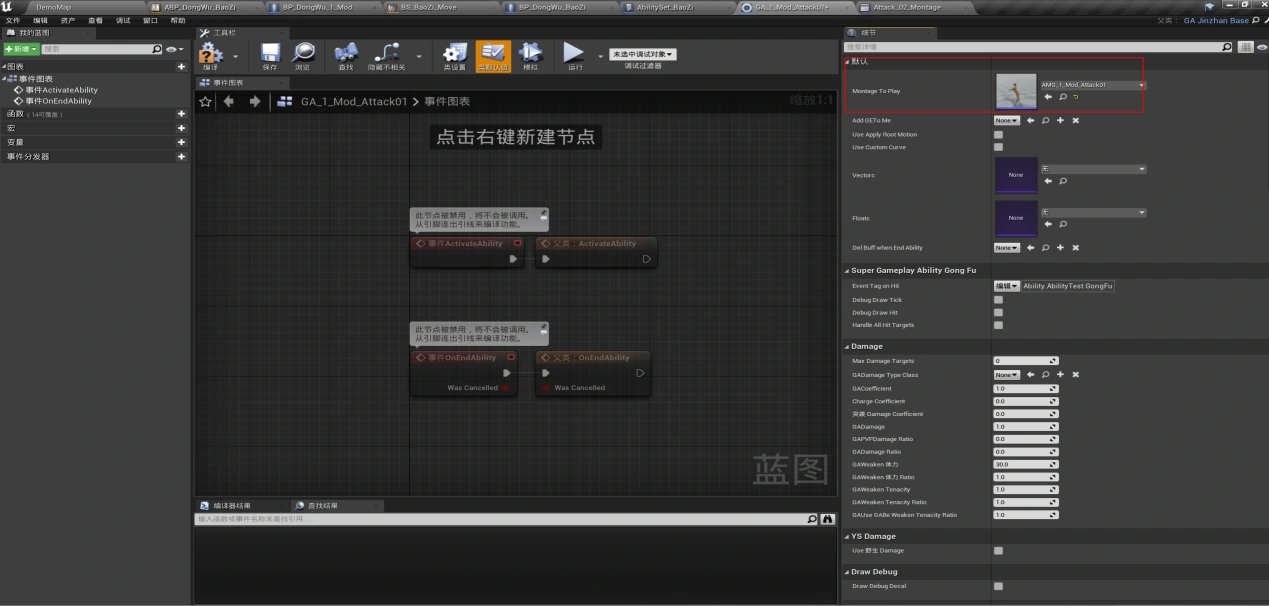Image resolution: width=1269 pixels, height=606 pixels.
Task: Click plus icon in Add GETo Me row
Action: tap(1060, 121)
